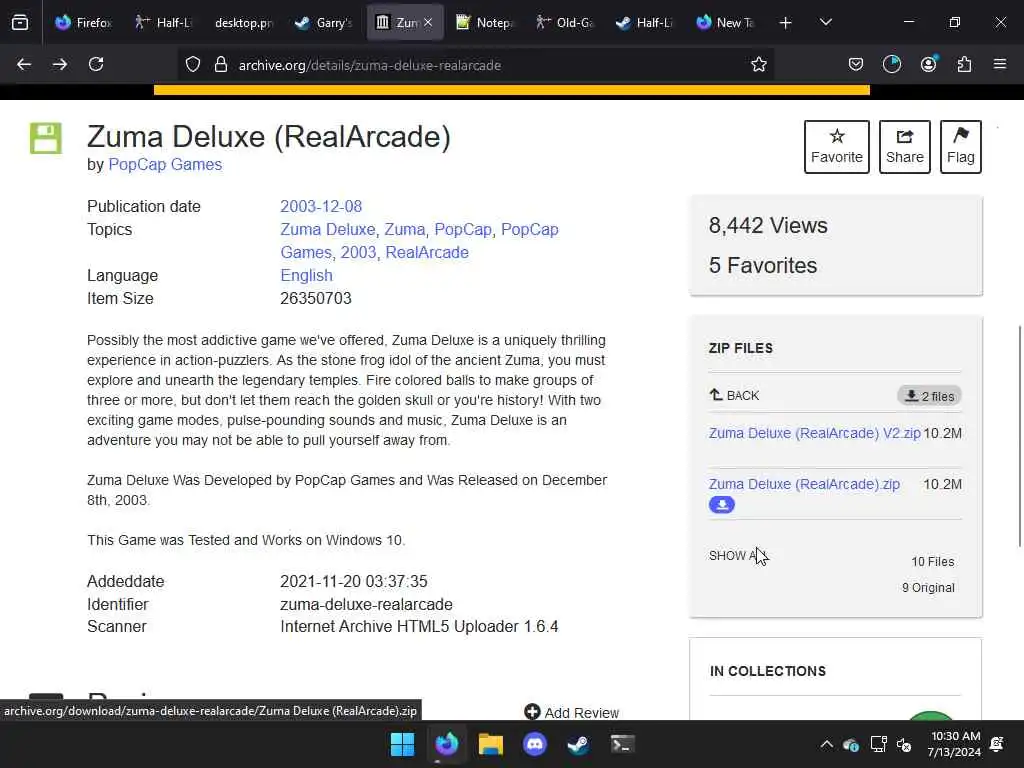The image size is (1024, 768).
Task: Click the 9 Original count text
Action: coord(928,588)
